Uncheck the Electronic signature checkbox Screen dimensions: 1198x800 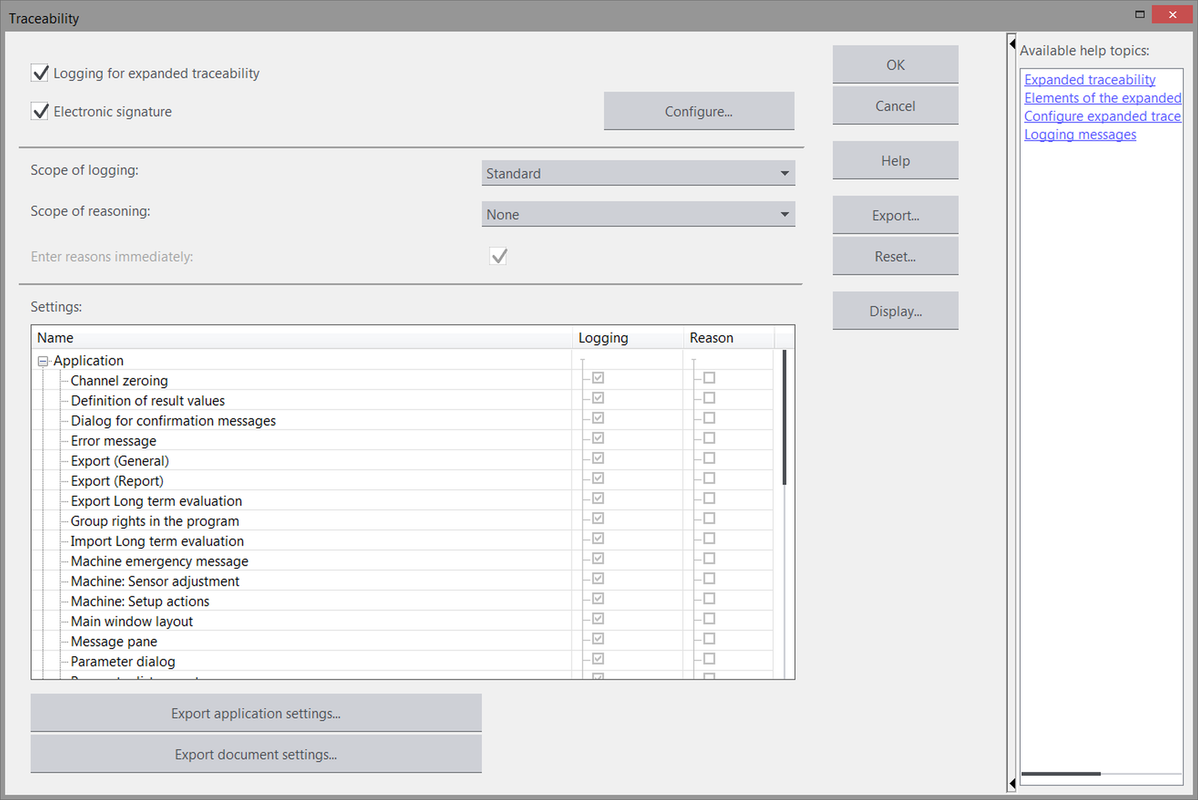pyautogui.click(x=40, y=112)
